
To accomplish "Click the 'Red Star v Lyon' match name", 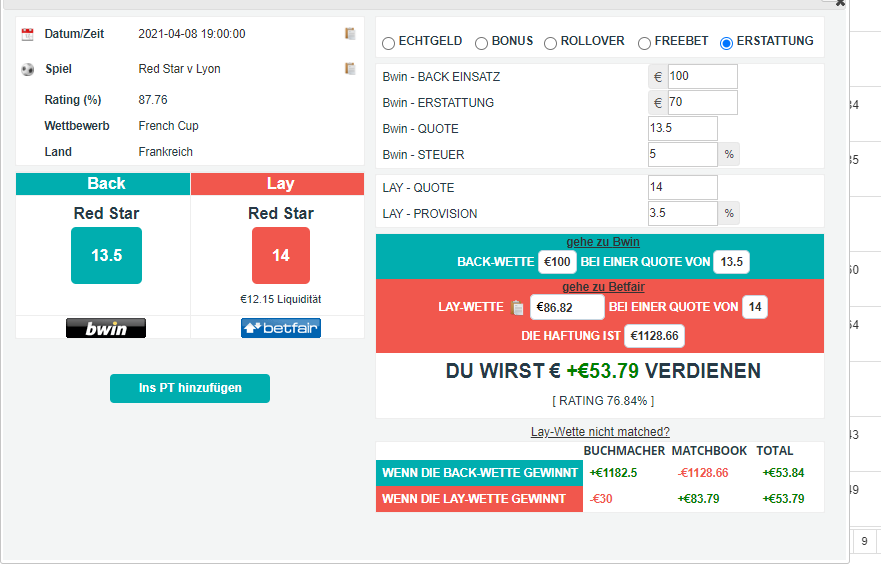I will (x=179, y=69).
